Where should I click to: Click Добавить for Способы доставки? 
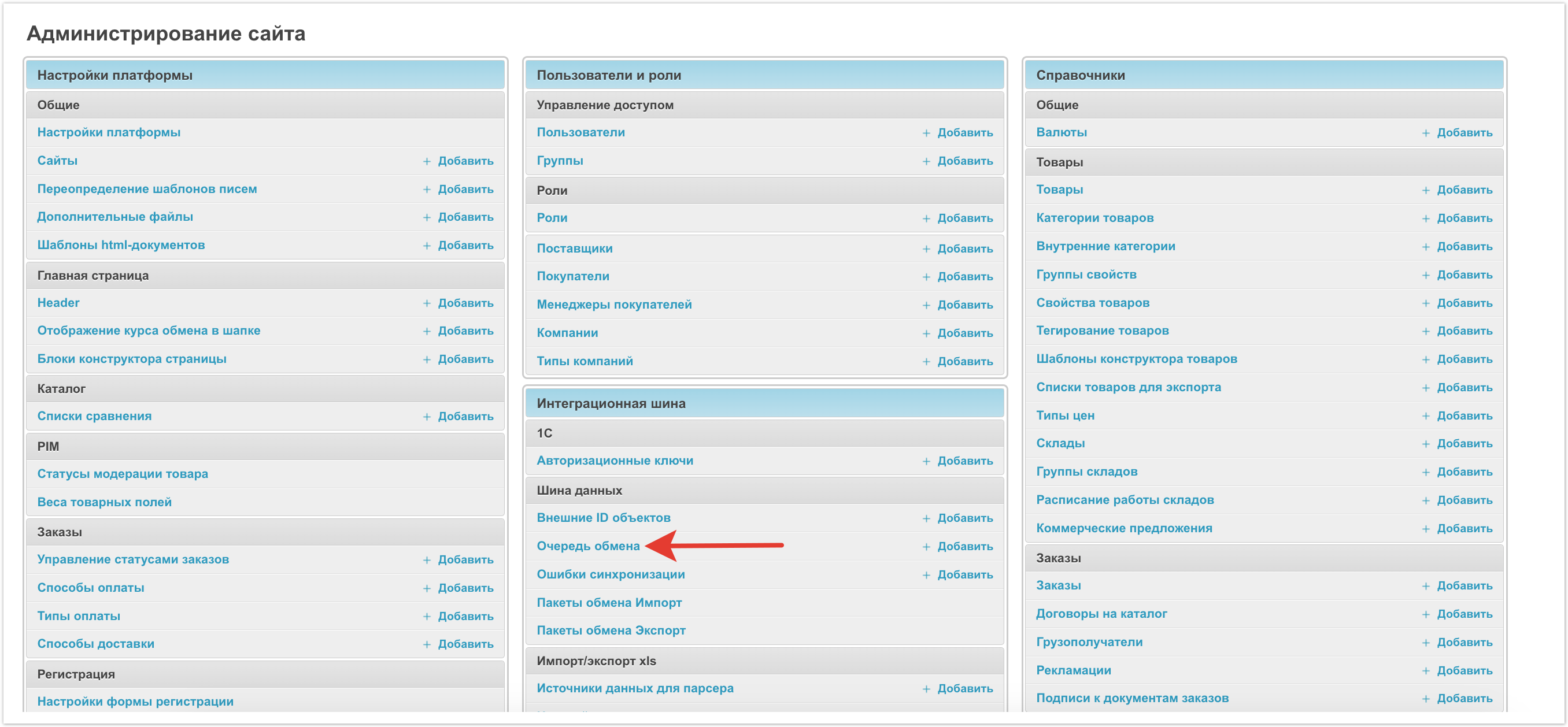tap(465, 644)
